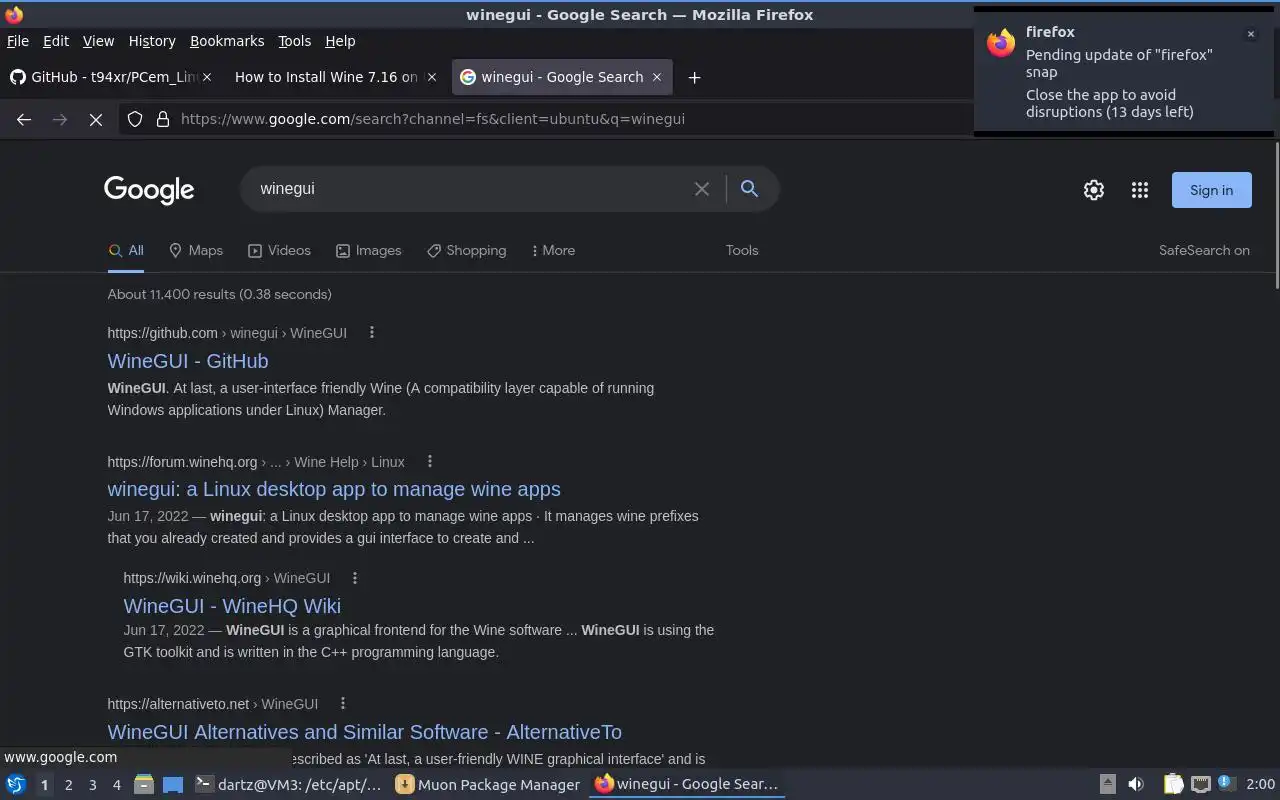
Task: Click the padlock site security icon
Action: [163, 119]
